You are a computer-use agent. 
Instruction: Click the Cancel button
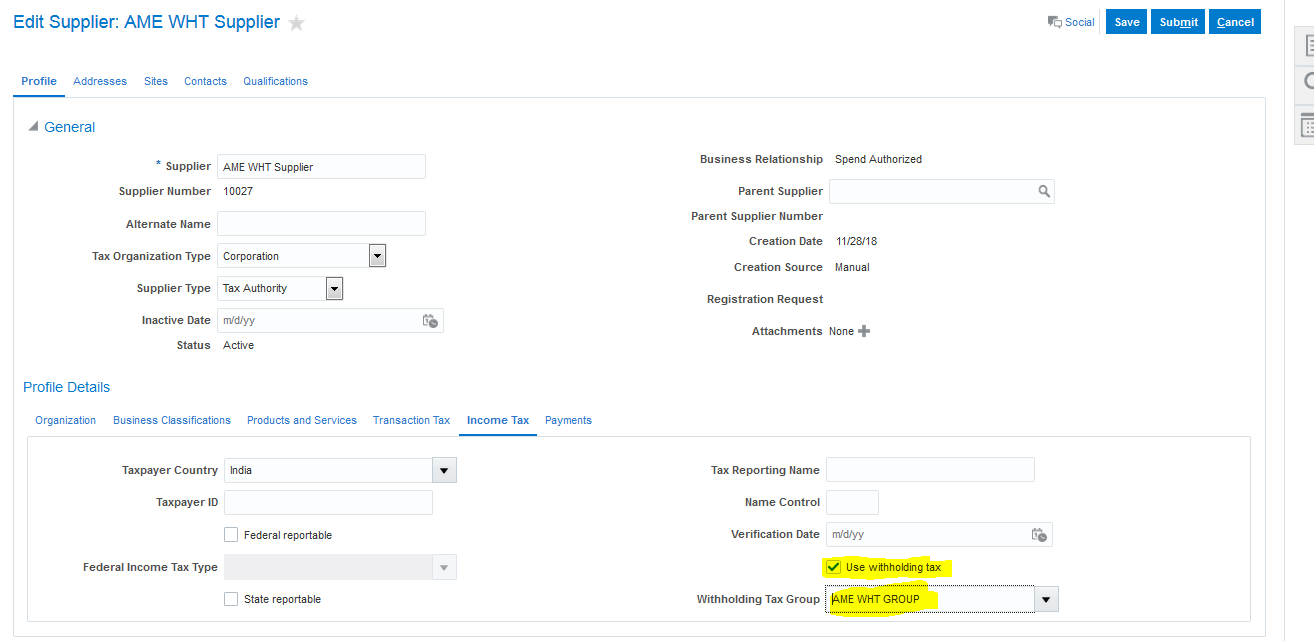(1235, 22)
